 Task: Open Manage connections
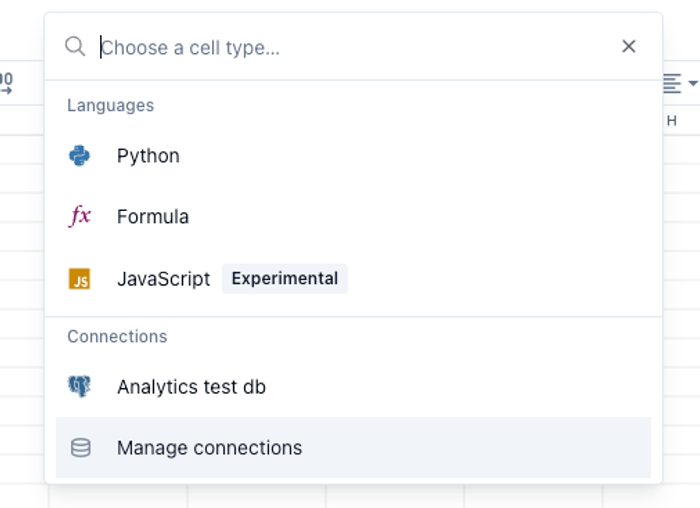click(209, 448)
